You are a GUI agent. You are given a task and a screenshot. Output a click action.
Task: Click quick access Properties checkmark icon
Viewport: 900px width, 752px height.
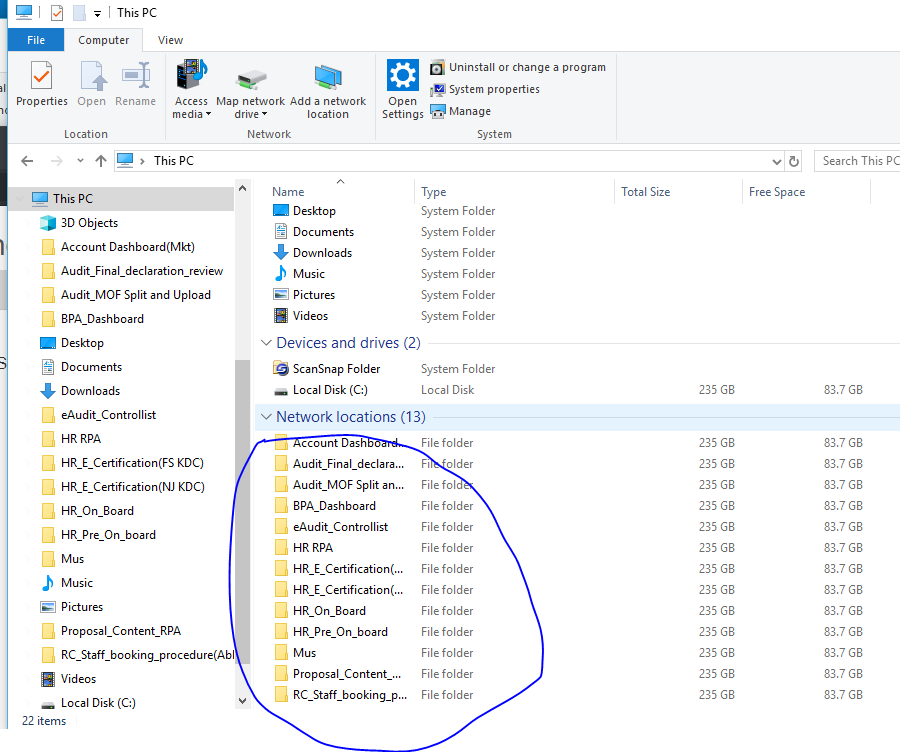(57, 13)
